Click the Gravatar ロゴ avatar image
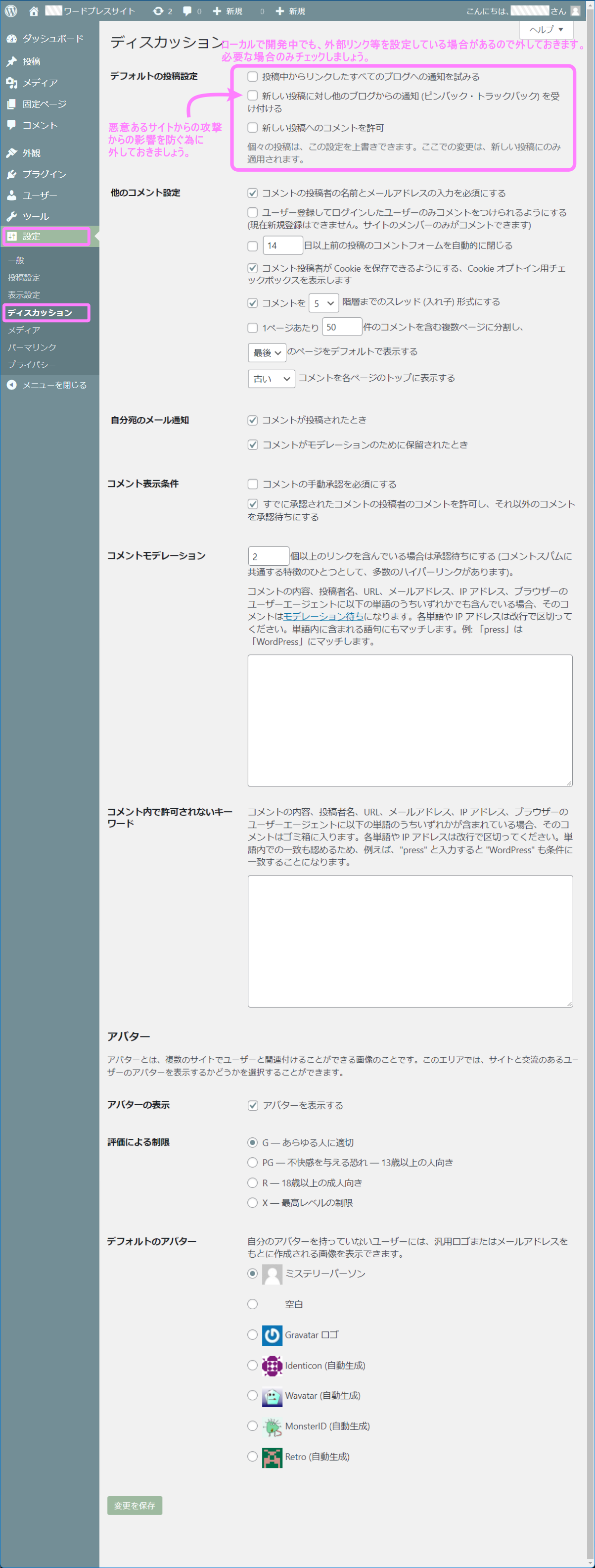 (x=272, y=1335)
